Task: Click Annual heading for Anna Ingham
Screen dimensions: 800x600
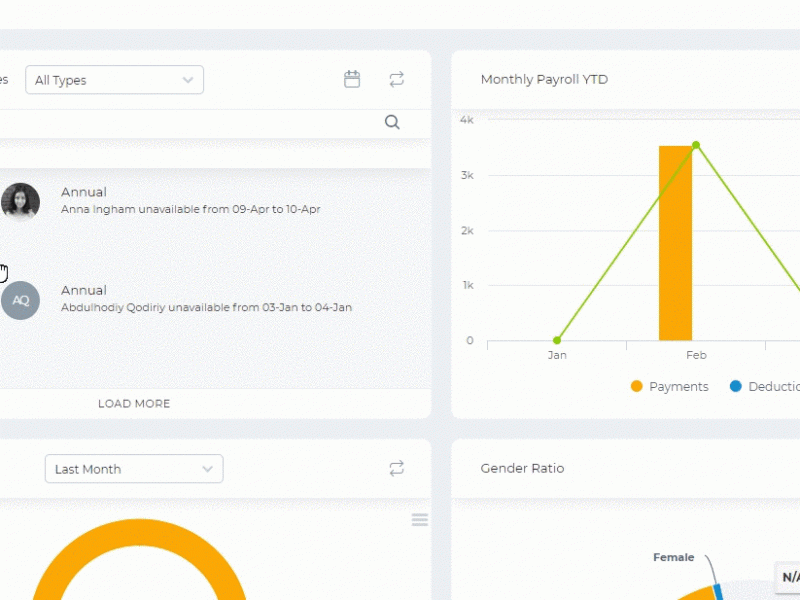Action: [x=84, y=192]
